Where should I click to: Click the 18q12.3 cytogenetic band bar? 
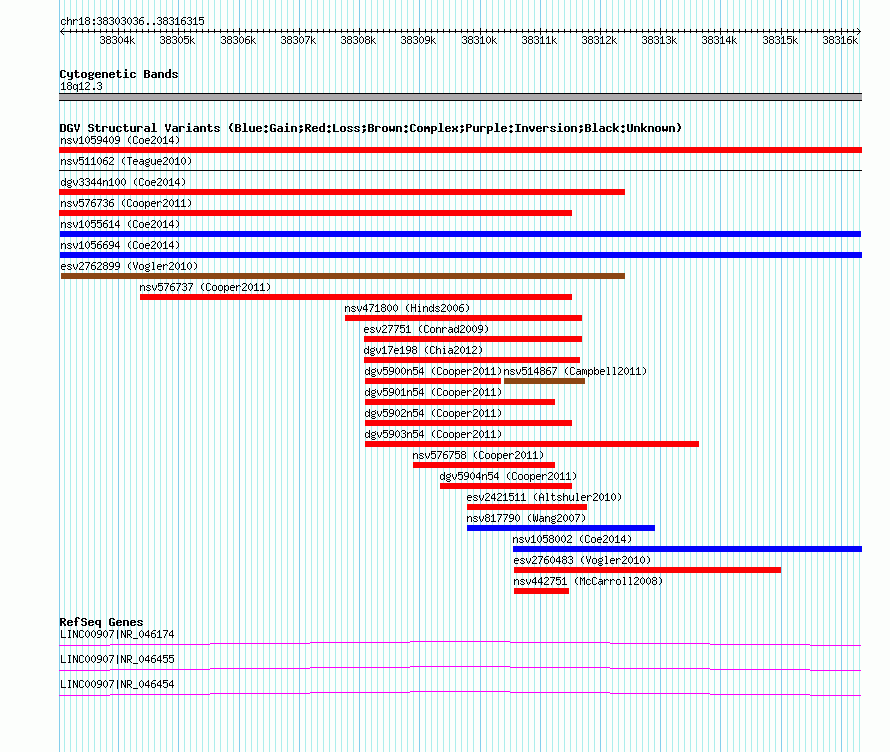pyautogui.click(x=460, y=97)
